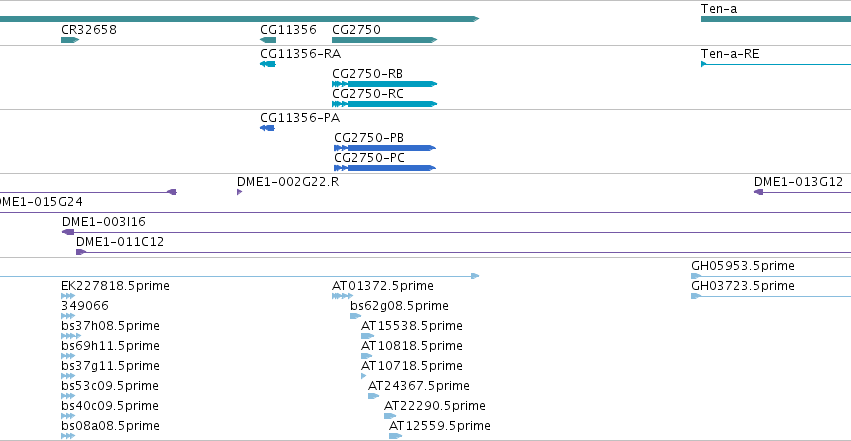Open the GH05953.5prime EST label
The height and width of the screenshot is (441, 851).
pos(742,266)
